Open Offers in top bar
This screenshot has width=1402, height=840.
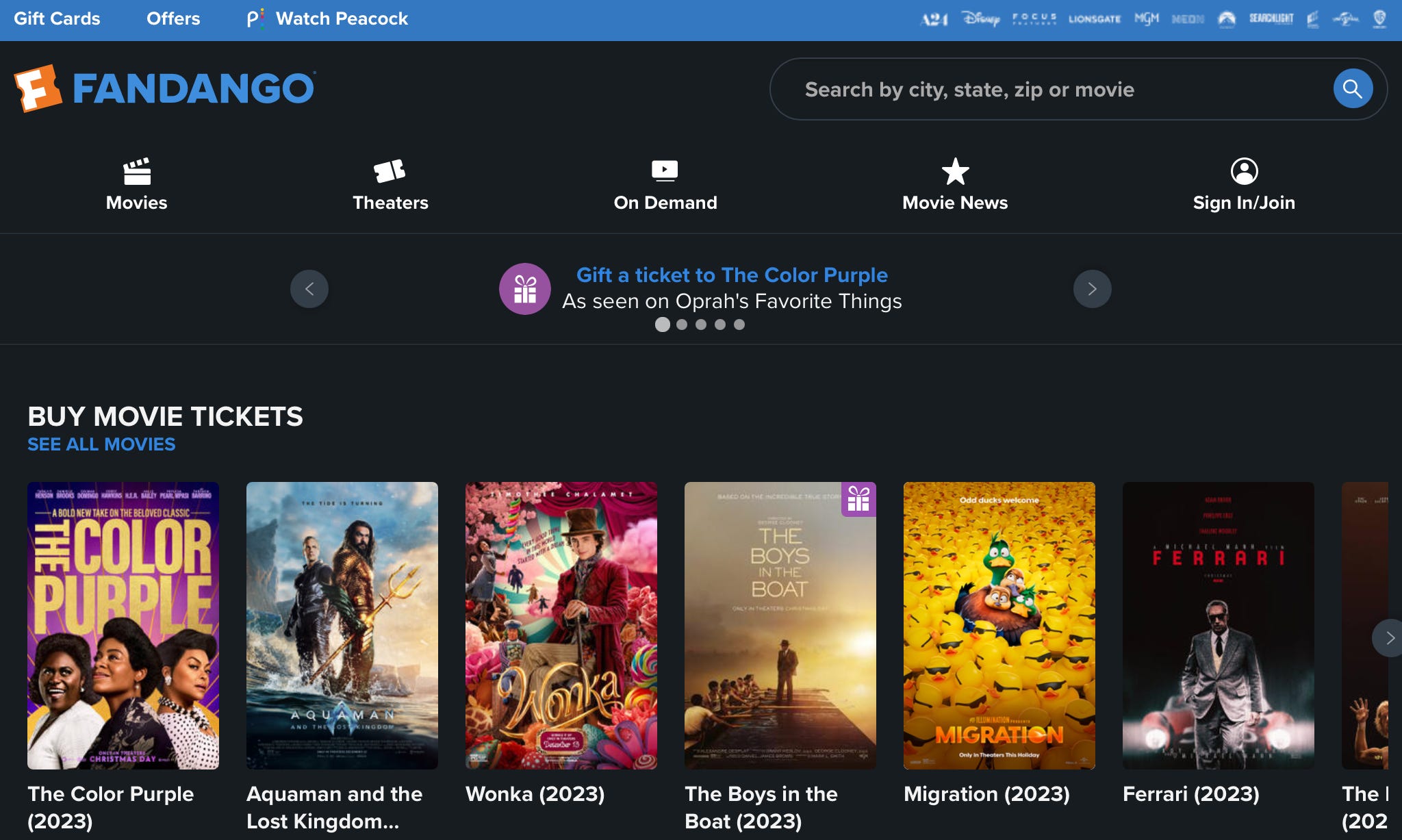173,18
